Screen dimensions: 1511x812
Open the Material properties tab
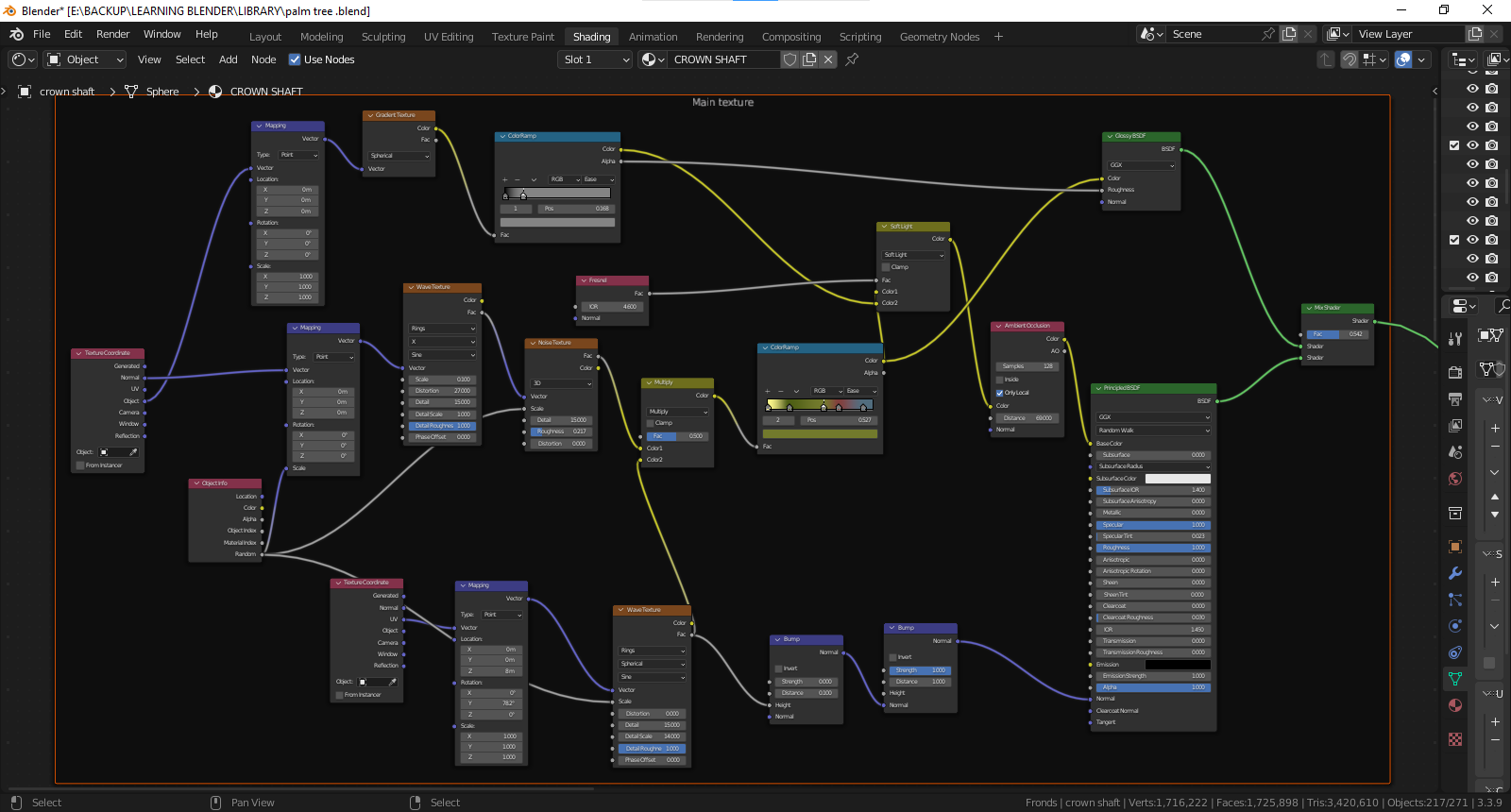pos(1455,705)
